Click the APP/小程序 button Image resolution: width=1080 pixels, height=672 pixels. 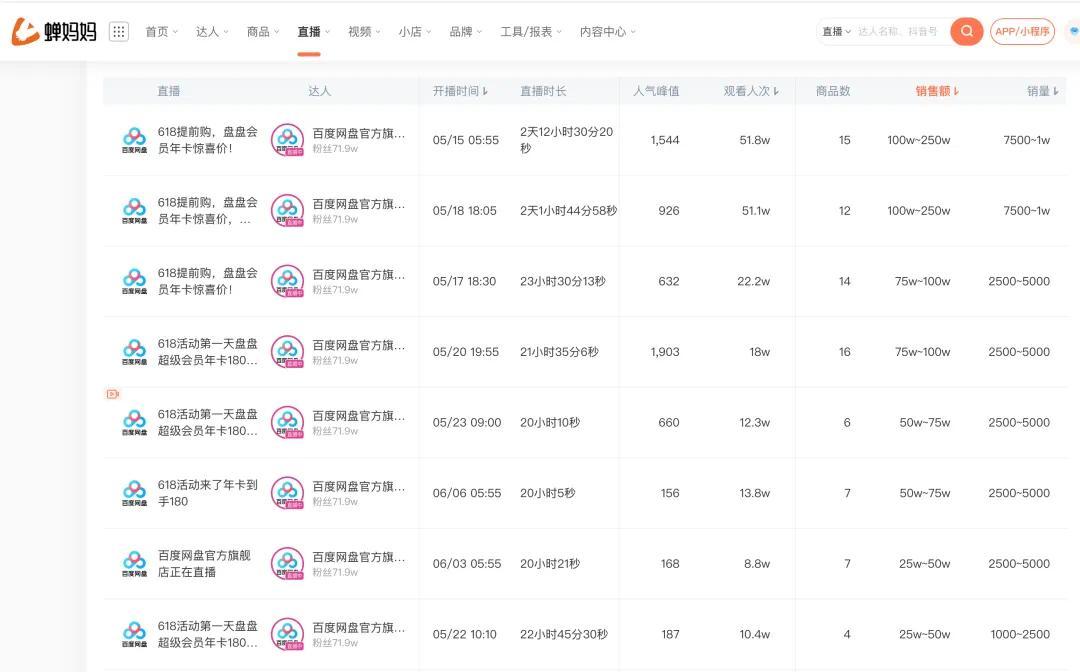(x=1022, y=32)
